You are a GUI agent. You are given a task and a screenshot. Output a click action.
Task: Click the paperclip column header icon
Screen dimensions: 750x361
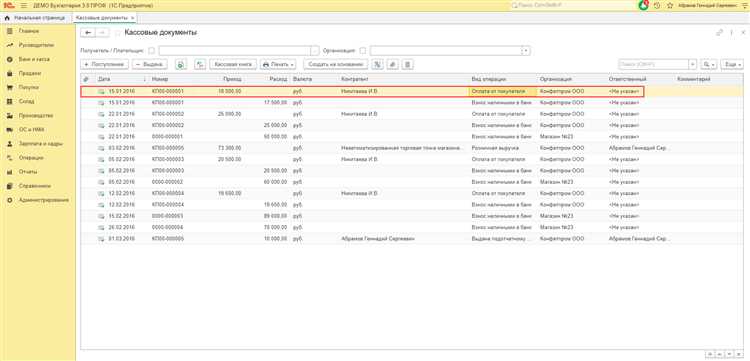[86, 79]
